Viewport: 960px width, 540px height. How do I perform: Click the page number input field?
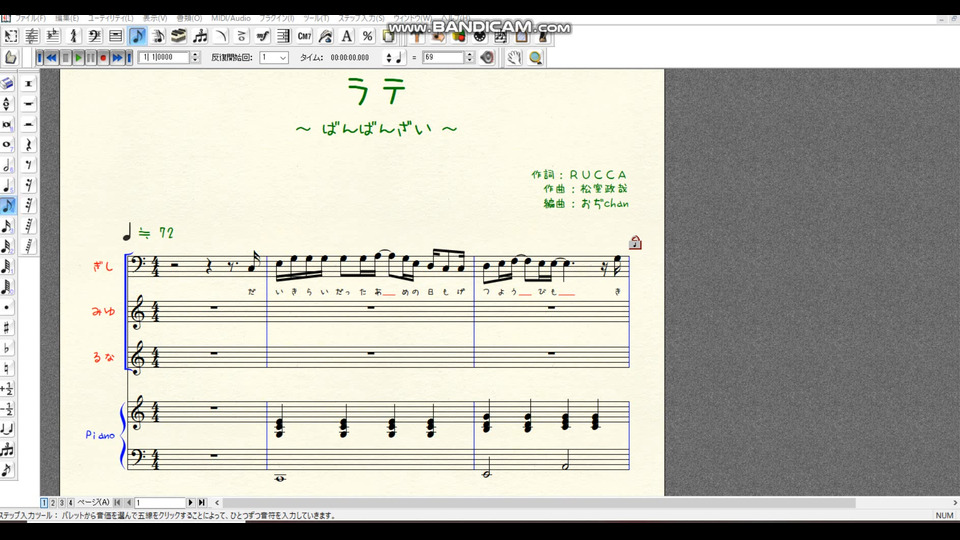tap(160, 503)
